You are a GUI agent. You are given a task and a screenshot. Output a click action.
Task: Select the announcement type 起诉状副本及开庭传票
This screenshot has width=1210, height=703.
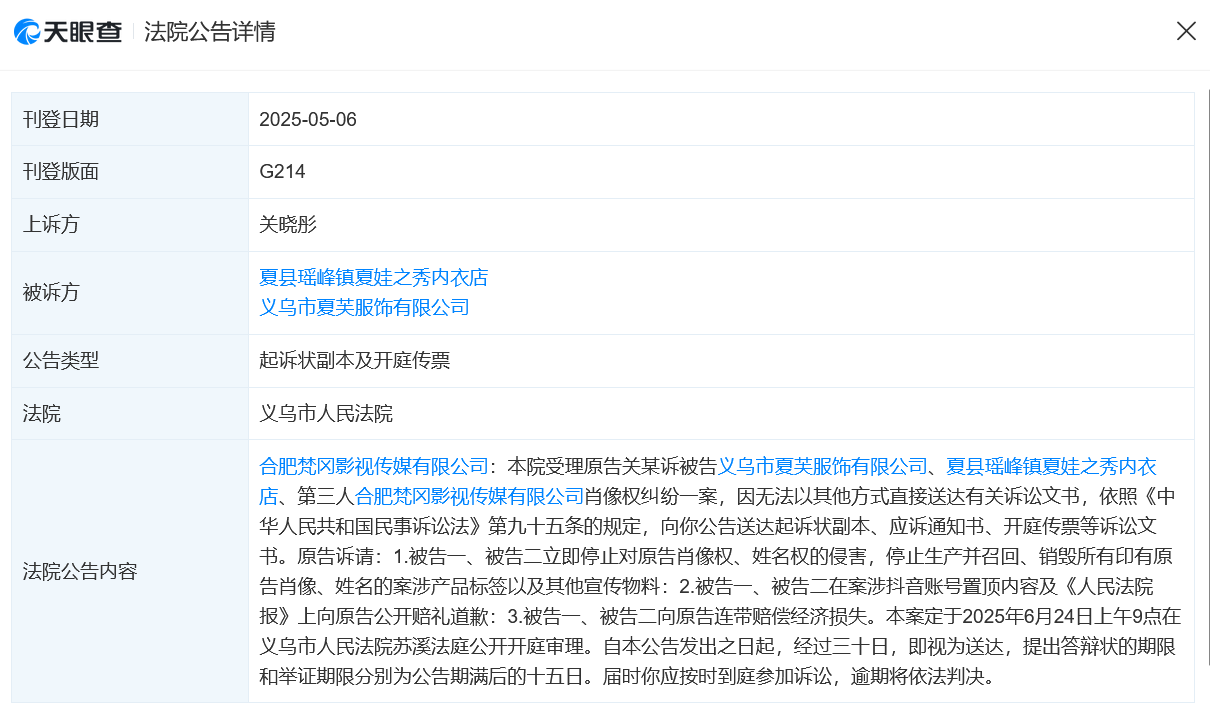(354, 360)
